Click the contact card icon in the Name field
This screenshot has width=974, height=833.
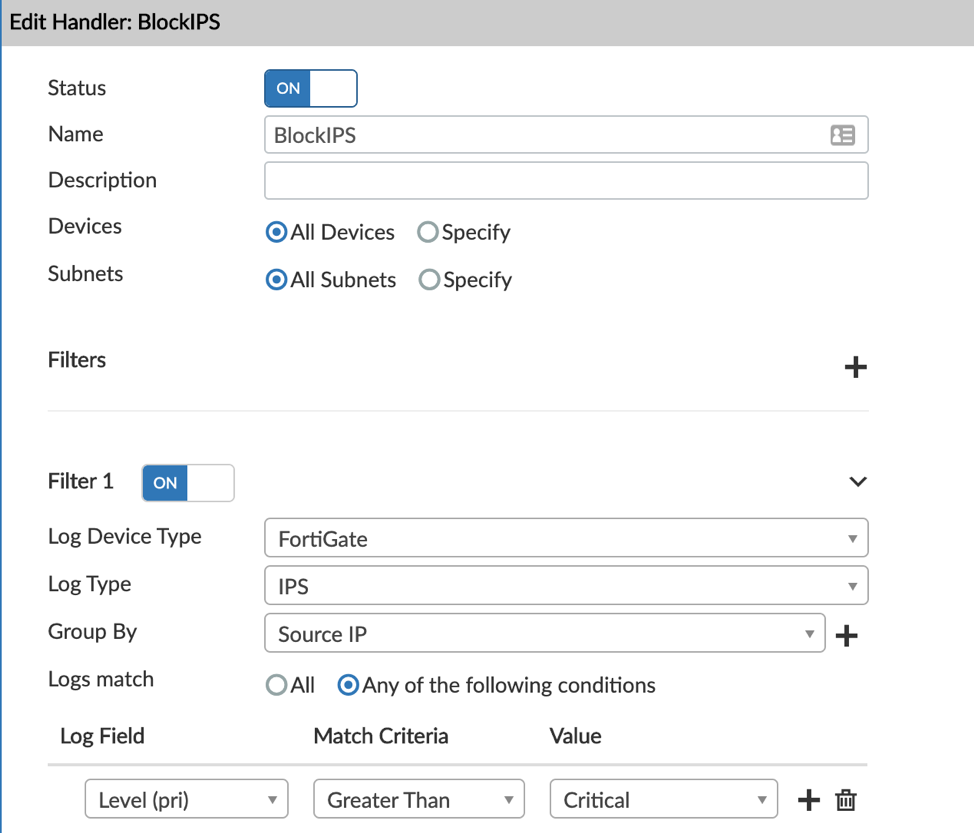pyautogui.click(x=842, y=135)
